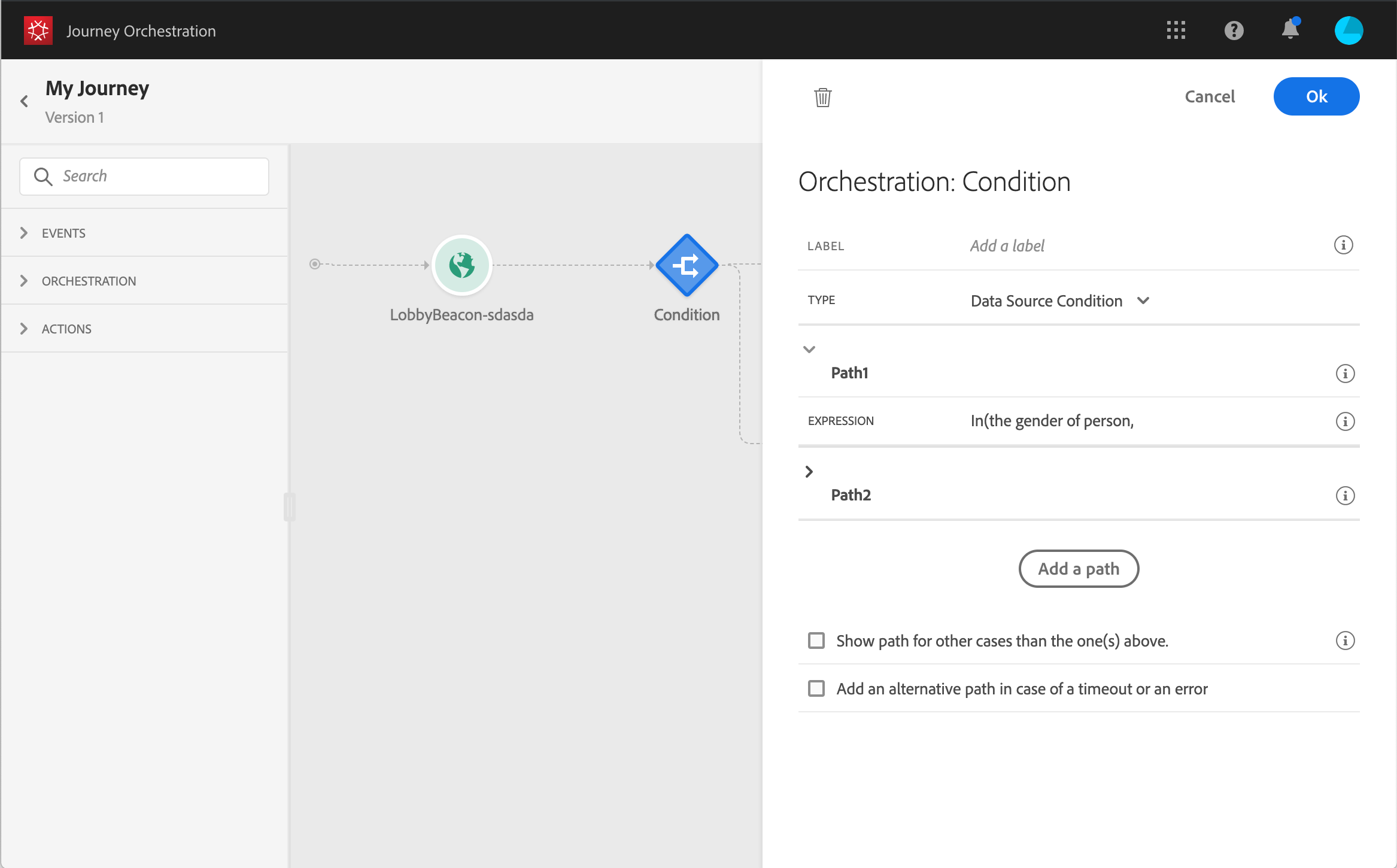Screen dimensions: 1397x868
Task: Check alternative path for timeout or error
Action: [x=816, y=688]
